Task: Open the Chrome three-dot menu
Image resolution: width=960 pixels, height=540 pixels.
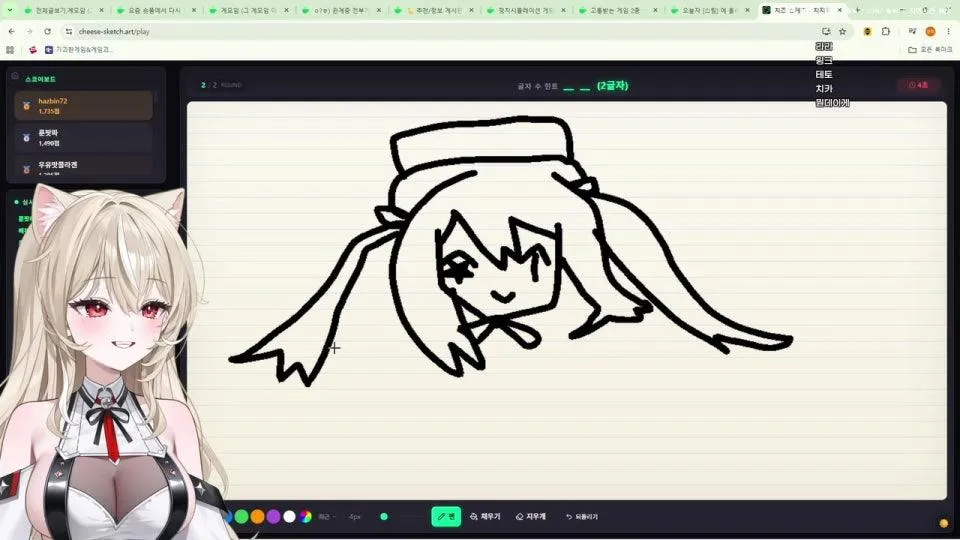Action: [948, 31]
